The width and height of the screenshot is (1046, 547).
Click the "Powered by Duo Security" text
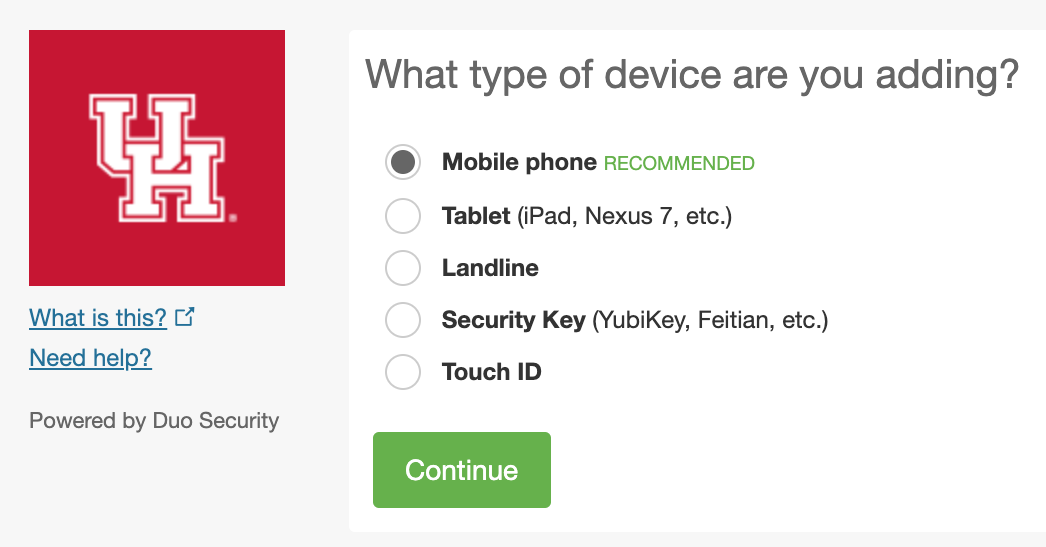coord(154,421)
